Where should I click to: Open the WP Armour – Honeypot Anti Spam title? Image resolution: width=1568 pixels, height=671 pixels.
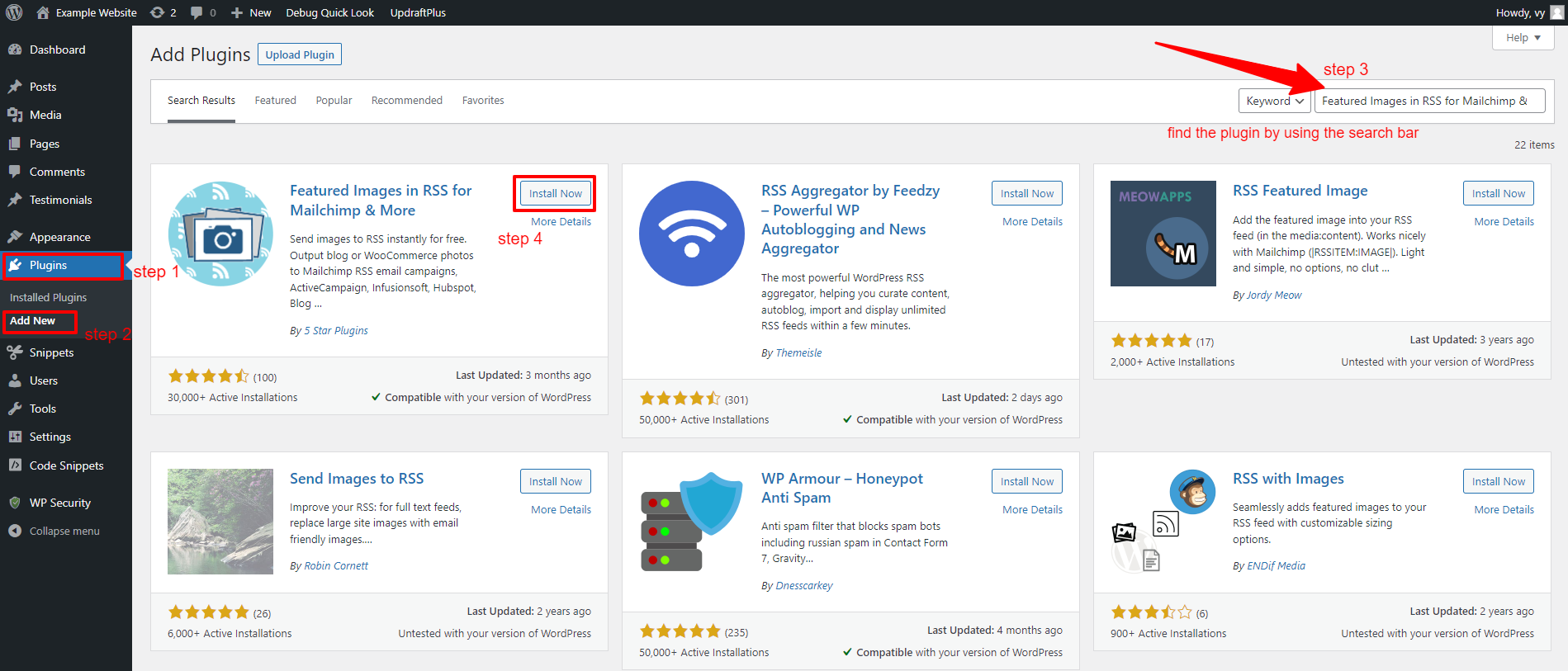click(x=842, y=488)
